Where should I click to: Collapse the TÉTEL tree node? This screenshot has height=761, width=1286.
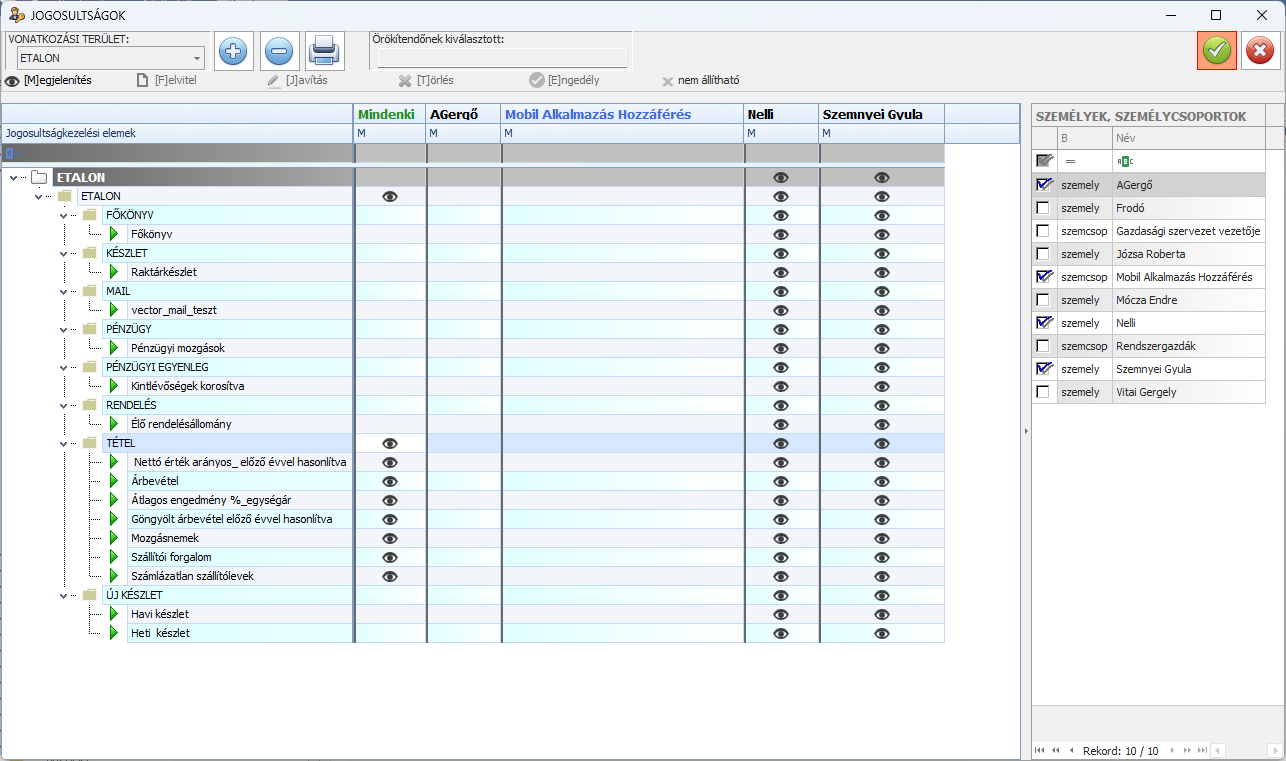(x=63, y=443)
